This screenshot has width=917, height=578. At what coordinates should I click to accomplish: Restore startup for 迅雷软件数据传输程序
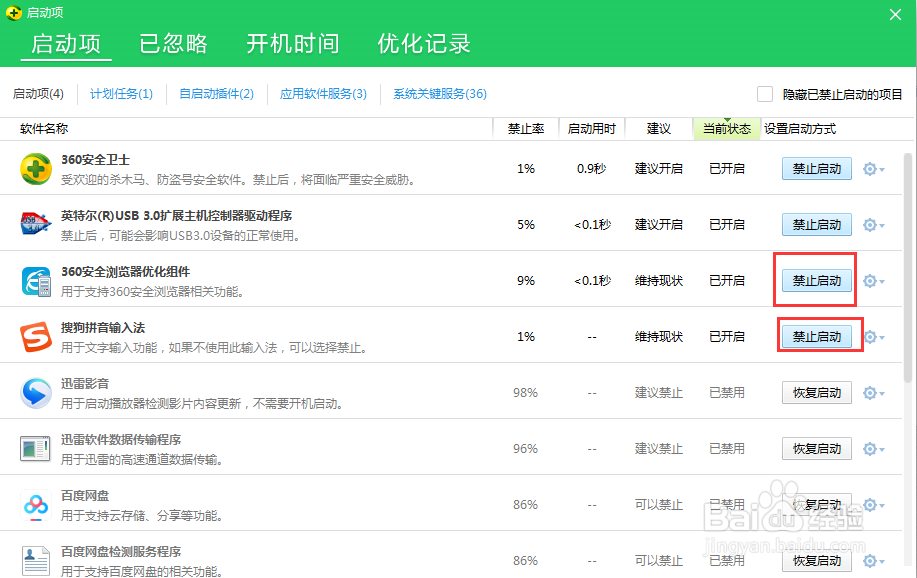(817, 449)
